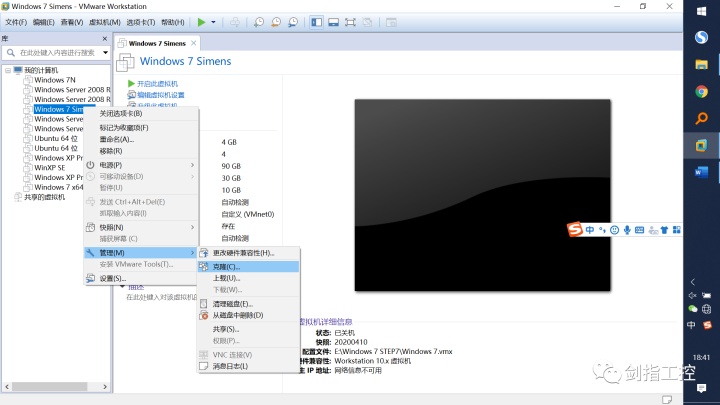The height and width of the screenshot is (405, 720).
Task: Click the configuration file path E:\Windows 7 STEP7\Windows 7.vmx
Action: coord(393,351)
